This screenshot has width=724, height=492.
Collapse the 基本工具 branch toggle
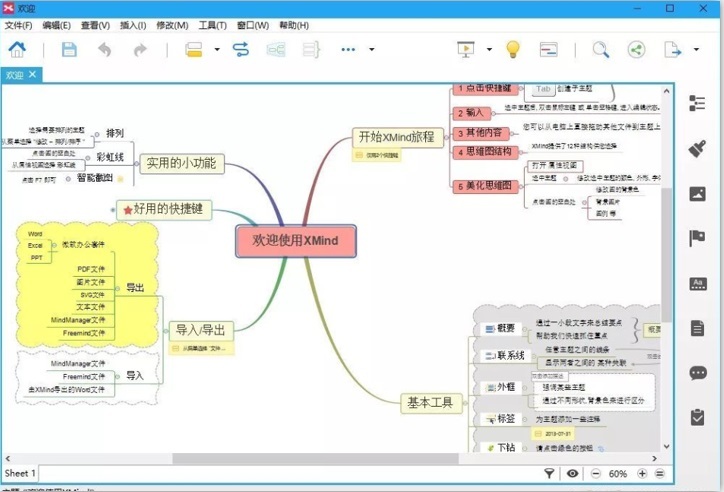465,403
